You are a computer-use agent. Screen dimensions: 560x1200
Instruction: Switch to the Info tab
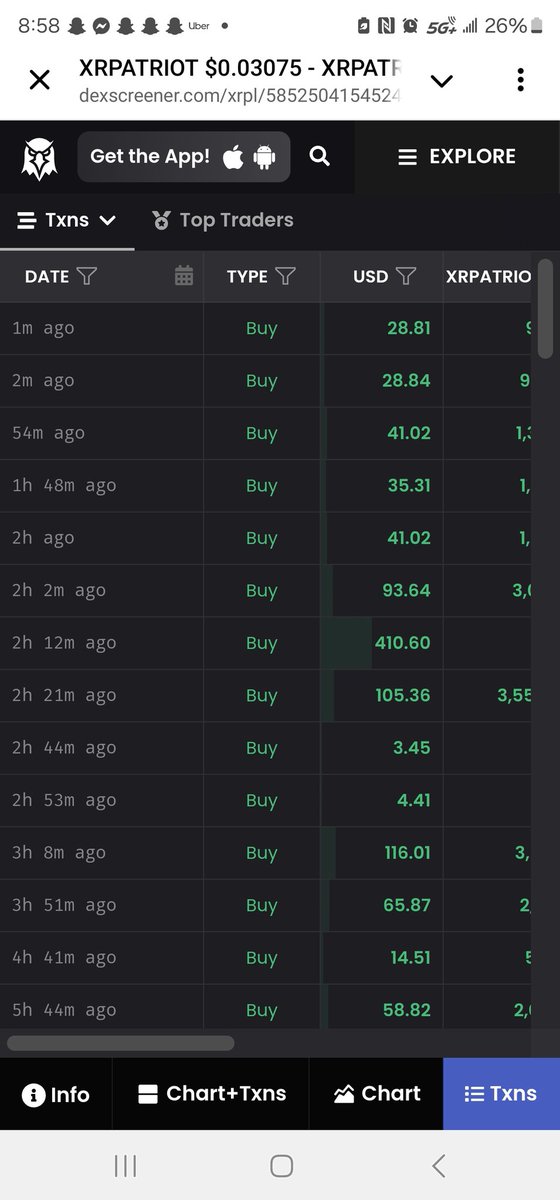56,1094
